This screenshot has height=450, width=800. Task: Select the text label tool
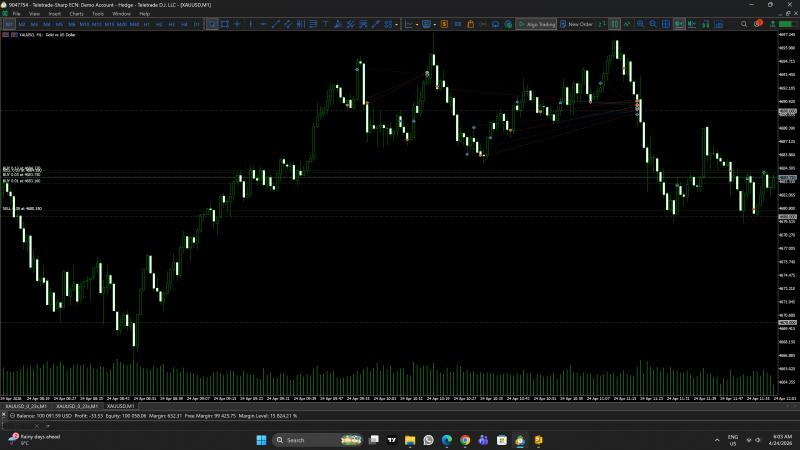coord(326,24)
